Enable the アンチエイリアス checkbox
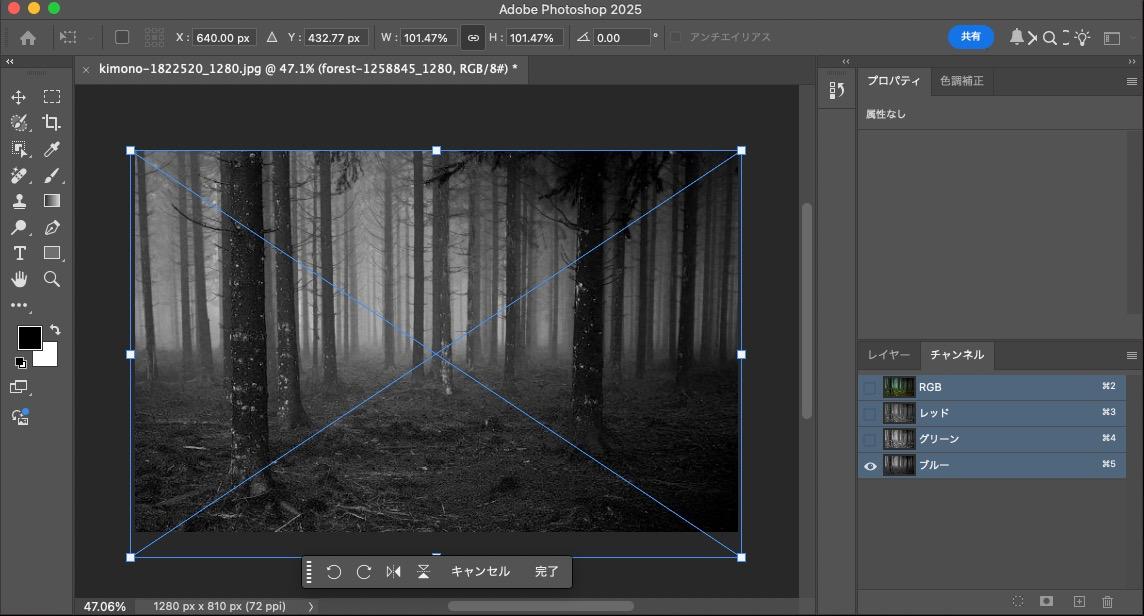 [676, 37]
